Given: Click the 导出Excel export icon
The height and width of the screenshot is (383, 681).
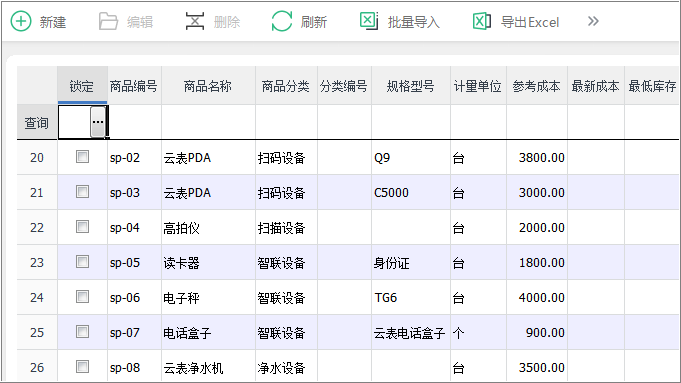Looking at the screenshot, I should coord(482,21).
